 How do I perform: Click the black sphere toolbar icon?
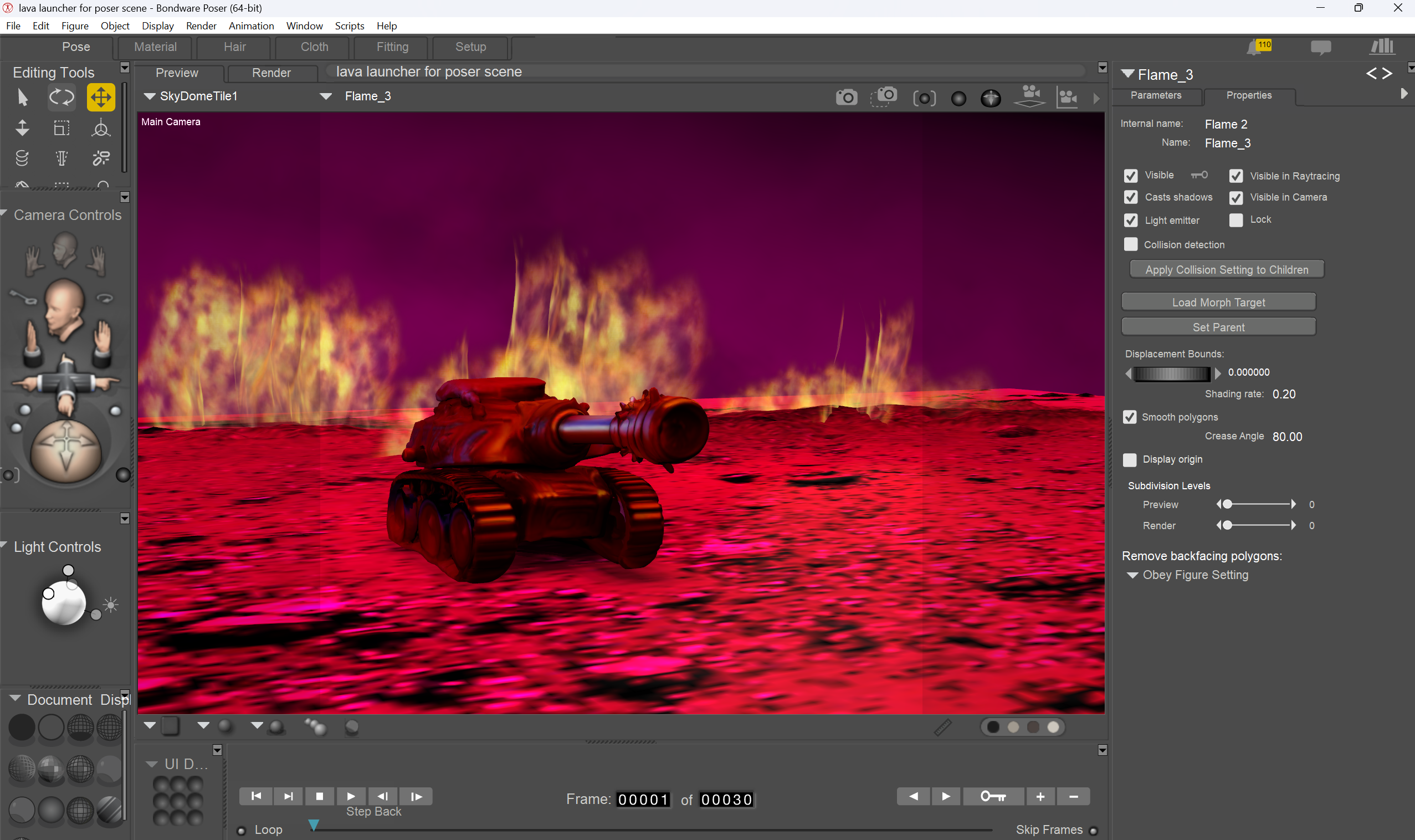tap(958, 99)
